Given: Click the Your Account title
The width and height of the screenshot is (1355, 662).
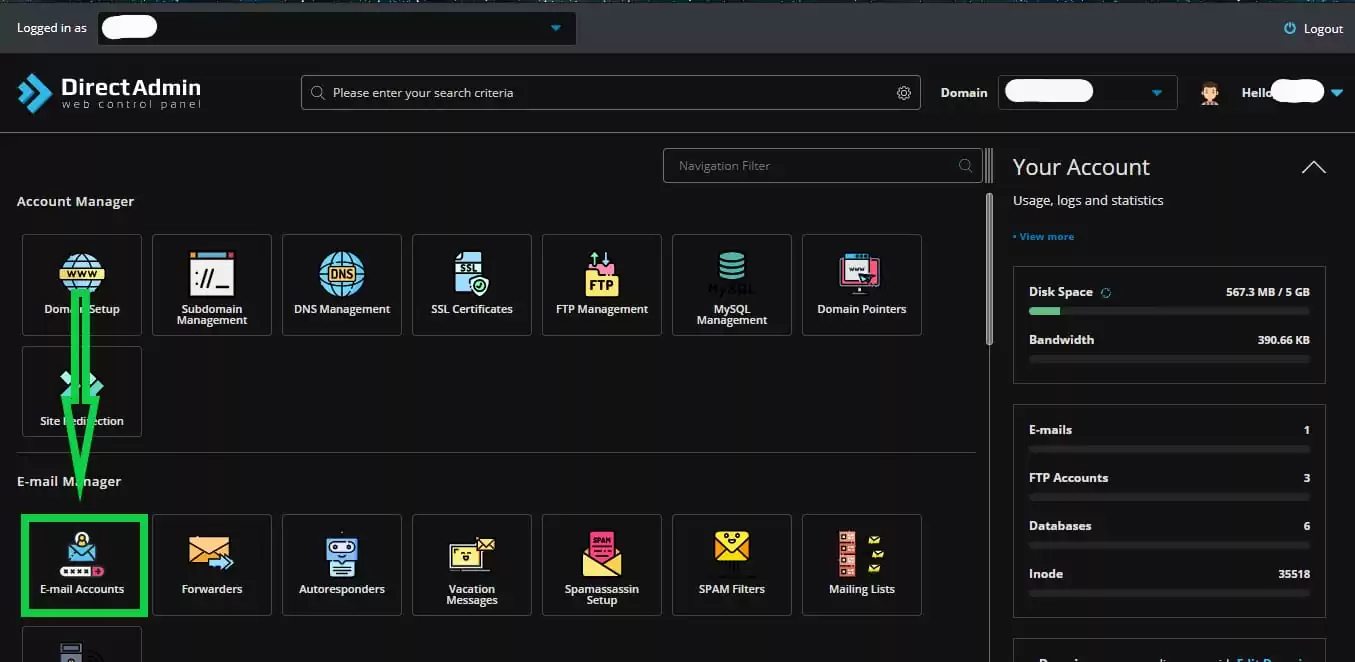Looking at the screenshot, I should coord(1081,167).
